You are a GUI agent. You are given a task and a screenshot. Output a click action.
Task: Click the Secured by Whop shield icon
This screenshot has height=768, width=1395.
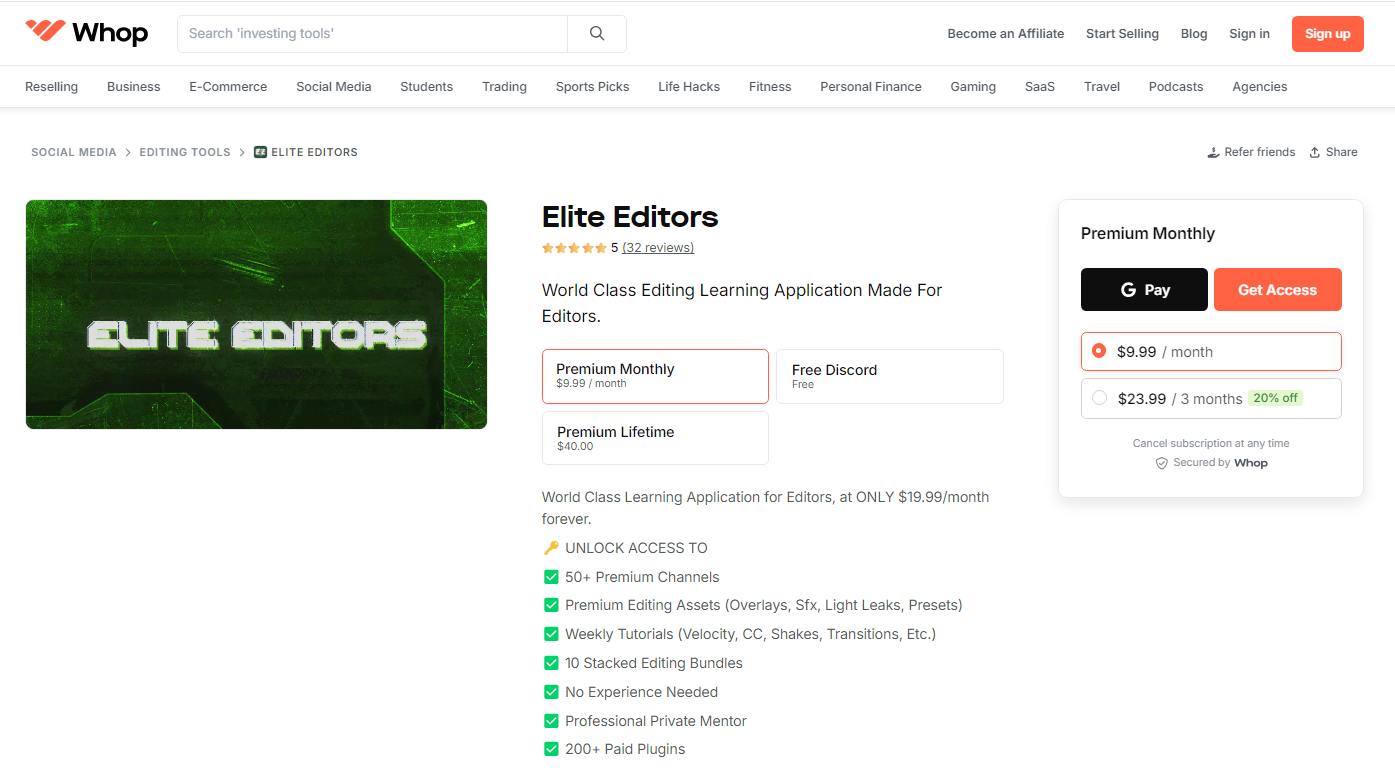click(1161, 462)
